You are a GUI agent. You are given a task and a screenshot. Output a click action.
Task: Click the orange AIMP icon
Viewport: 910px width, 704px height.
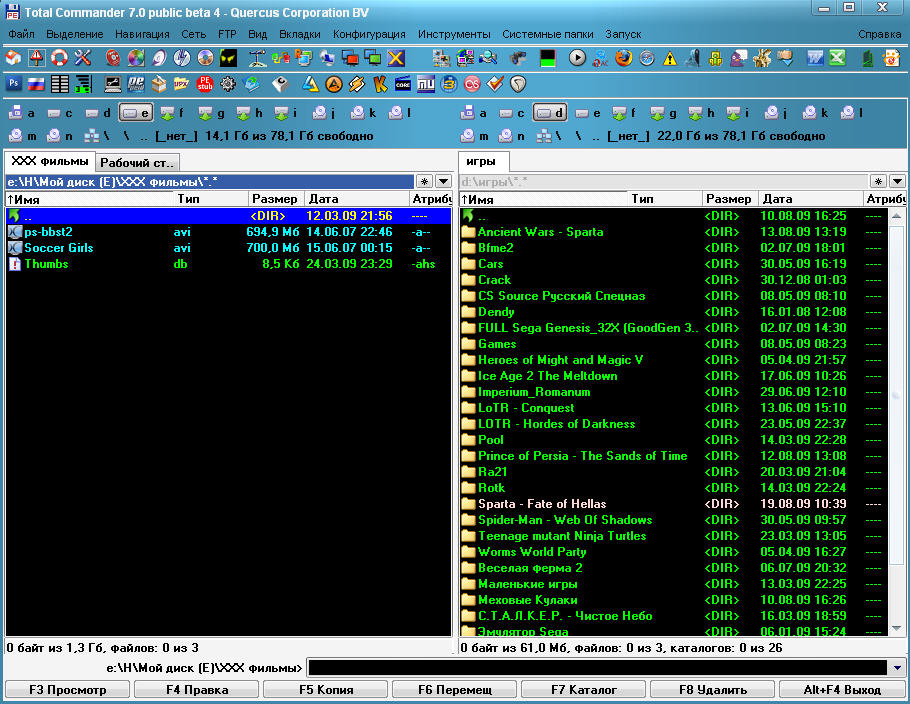(x=333, y=84)
